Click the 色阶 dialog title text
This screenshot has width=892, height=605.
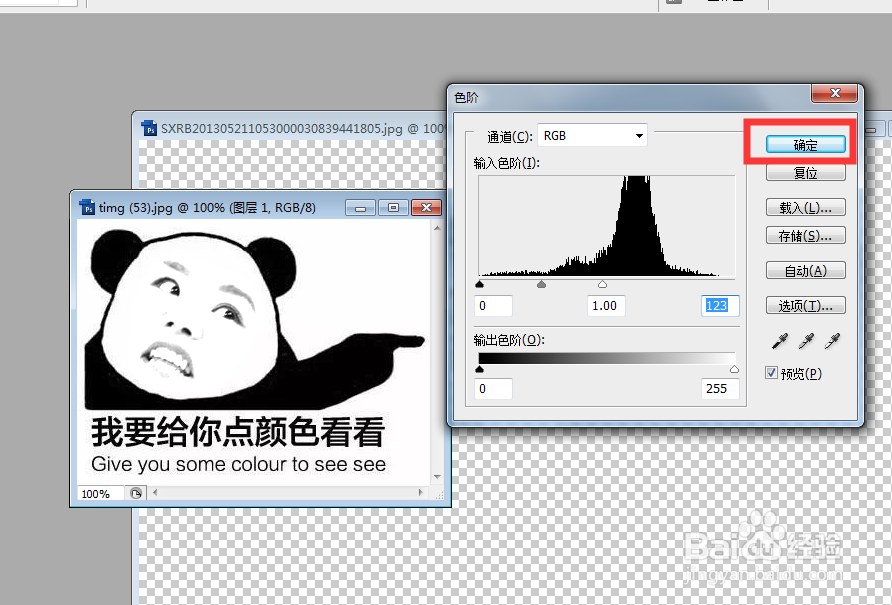pos(466,98)
